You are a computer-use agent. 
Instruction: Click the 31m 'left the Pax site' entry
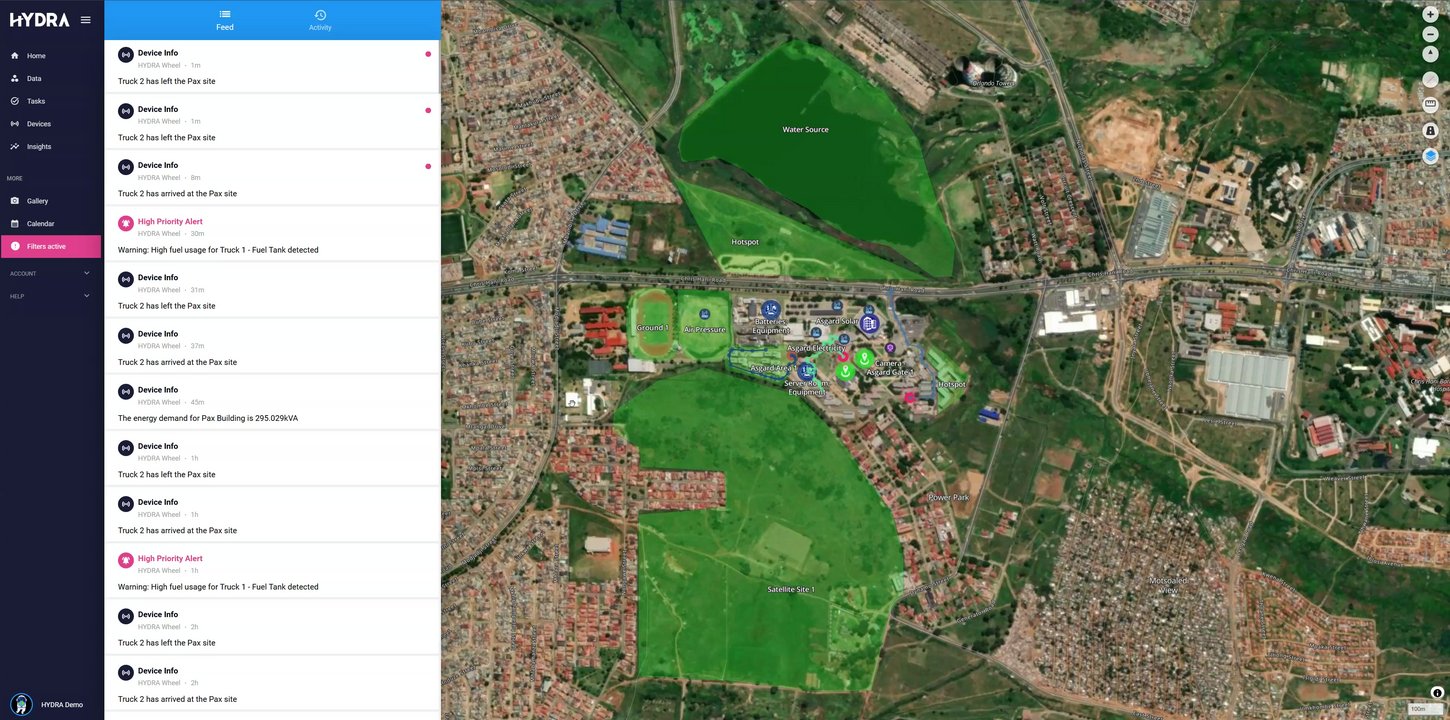pyautogui.click(x=272, y=291)
